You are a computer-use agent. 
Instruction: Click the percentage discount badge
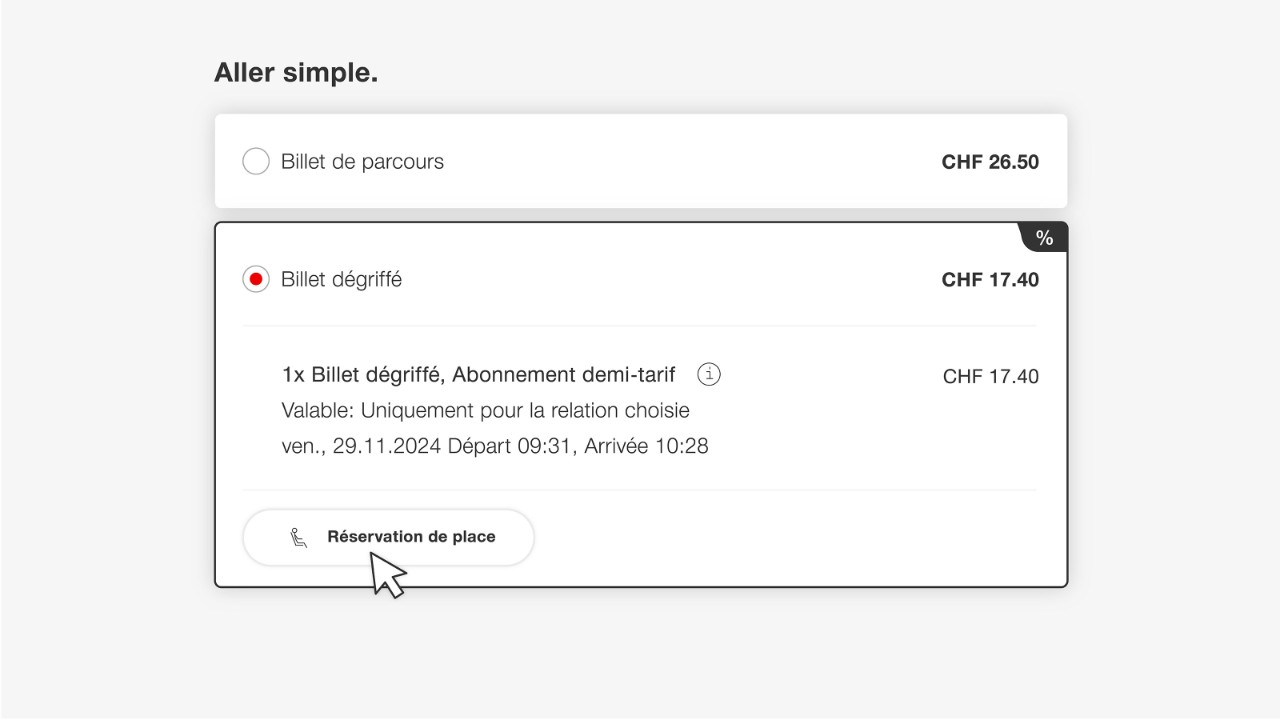[1045, 237]
